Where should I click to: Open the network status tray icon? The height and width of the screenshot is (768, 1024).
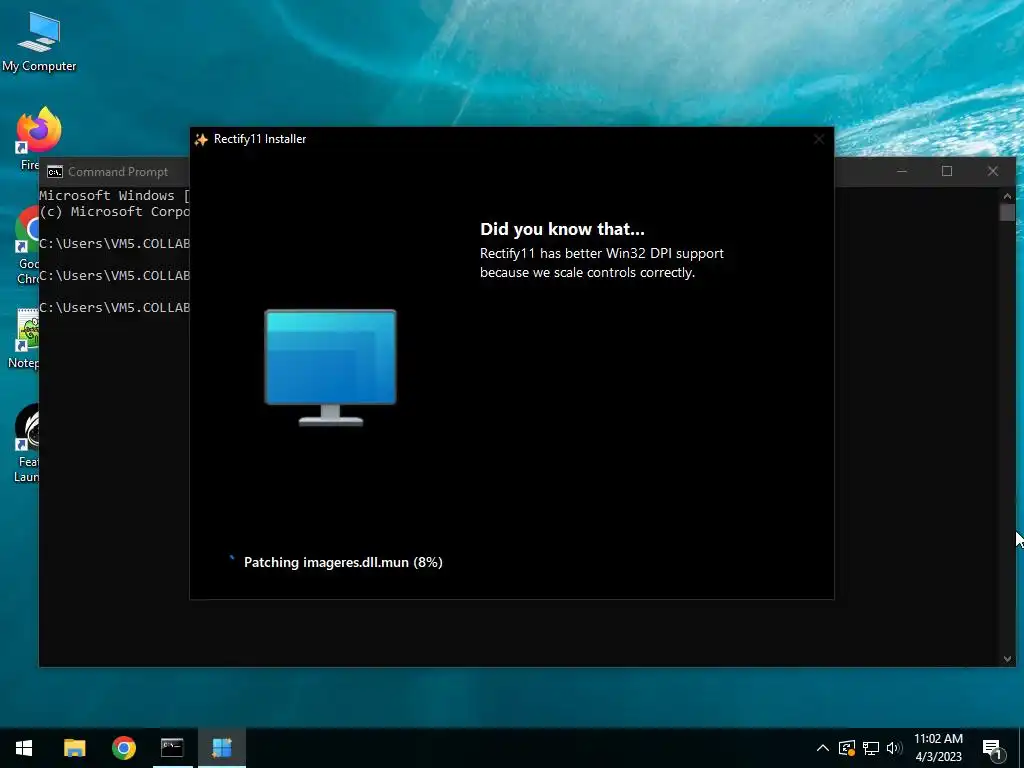point(871,748)
